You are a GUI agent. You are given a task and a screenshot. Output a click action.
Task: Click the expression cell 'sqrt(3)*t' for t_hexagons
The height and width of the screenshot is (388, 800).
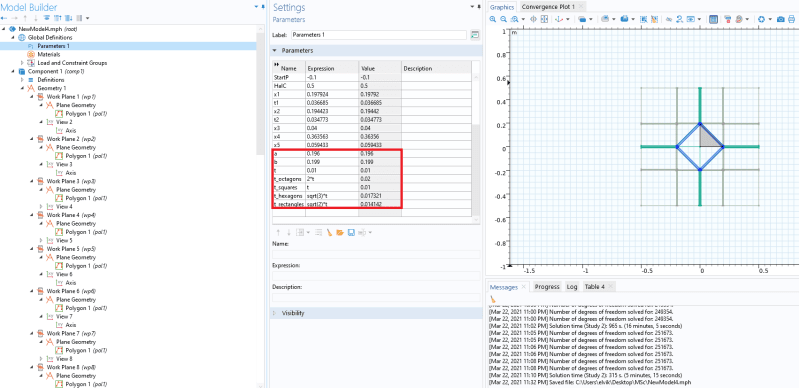click(332, 196)
